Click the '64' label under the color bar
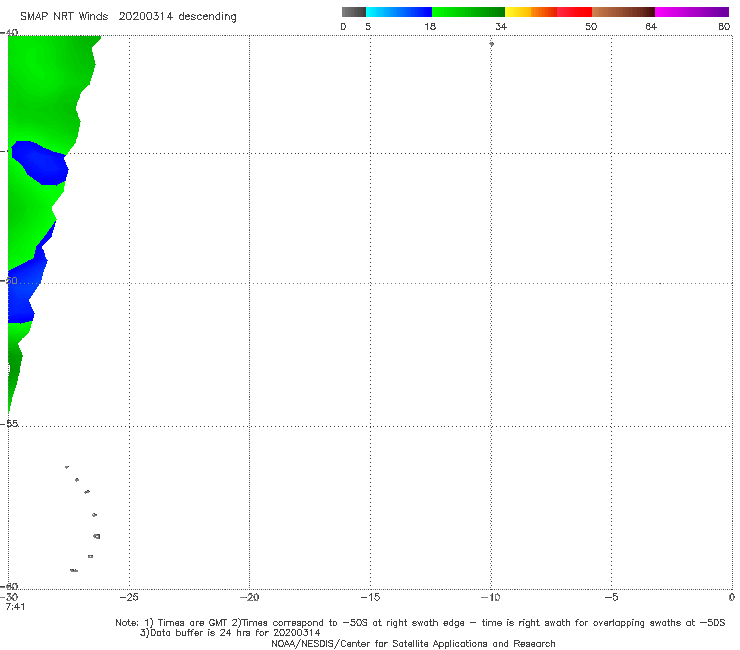 pos(651,26)
